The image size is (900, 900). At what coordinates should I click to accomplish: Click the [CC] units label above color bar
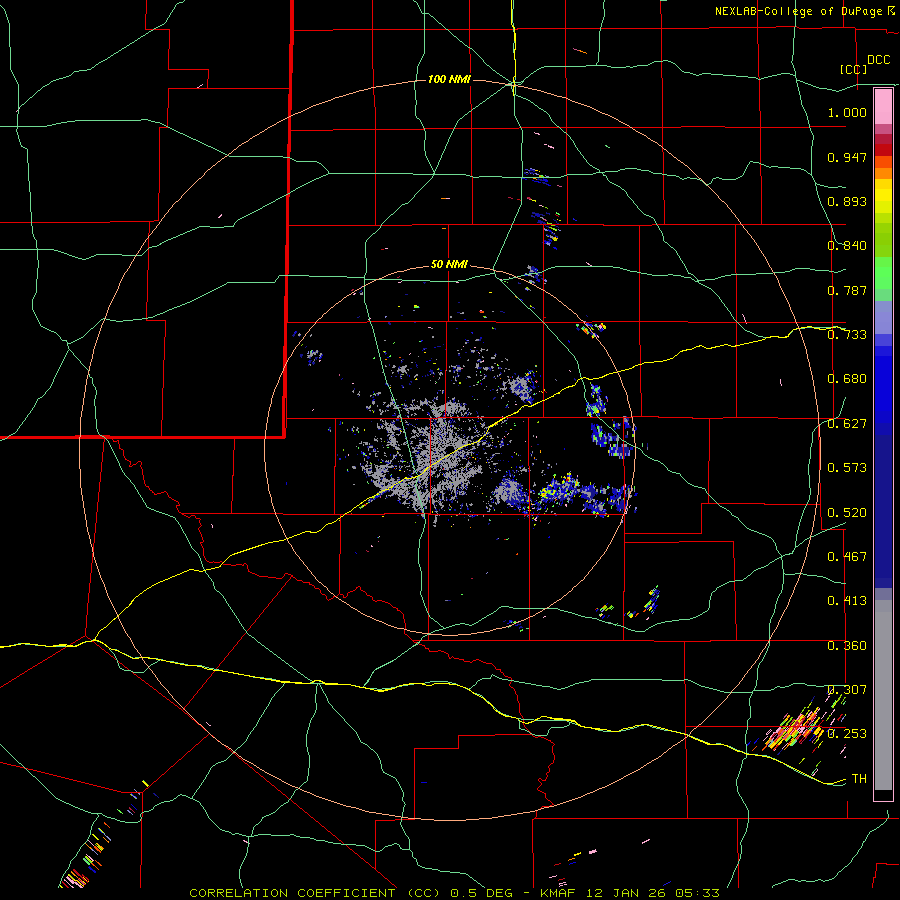[853, 69]
